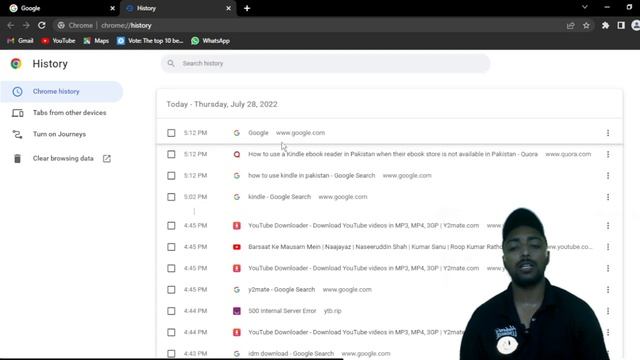640x360 pixels.
Task: Select checkbox for Barsaat Ke Mausam Mein entry
Action: [x=171, y=247]
